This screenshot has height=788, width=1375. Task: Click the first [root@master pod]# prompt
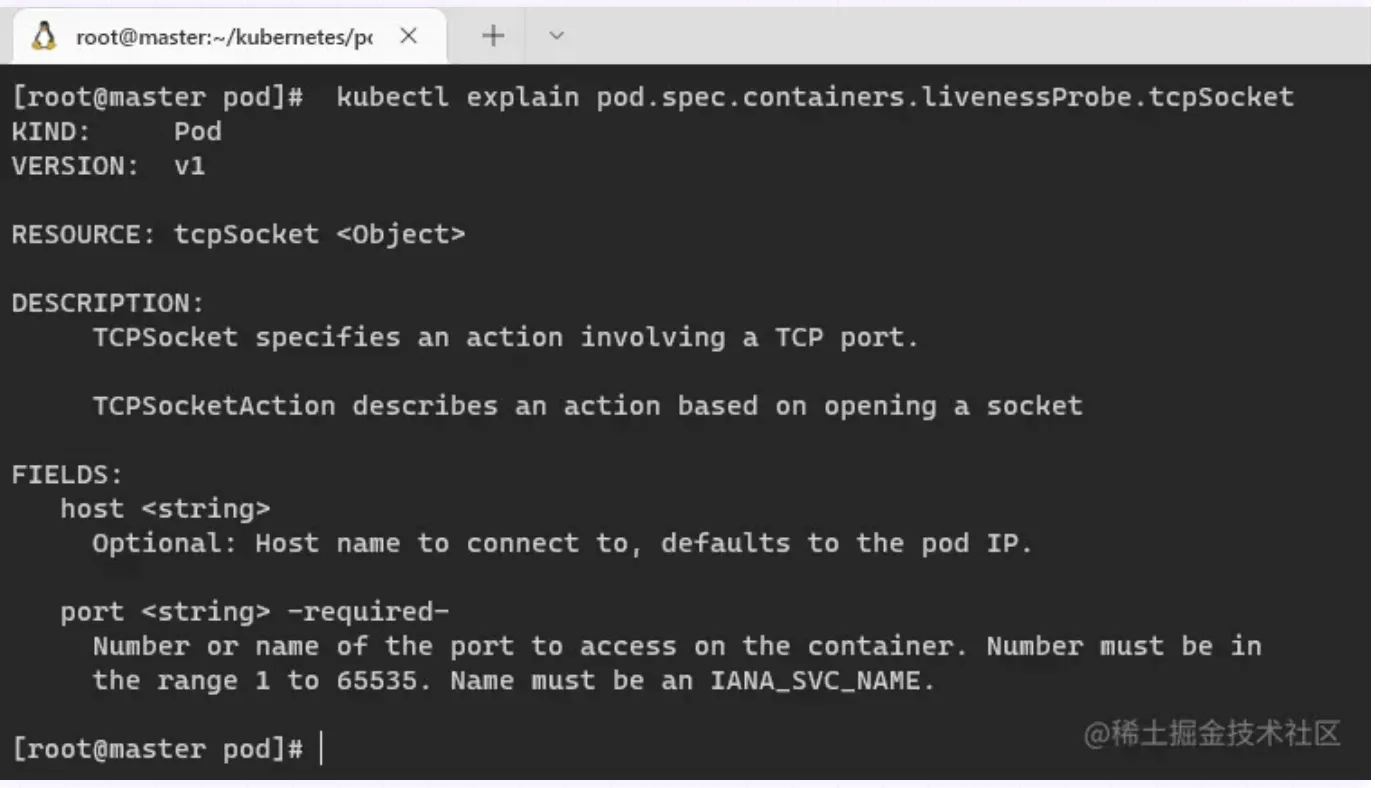tap(157, 97)
